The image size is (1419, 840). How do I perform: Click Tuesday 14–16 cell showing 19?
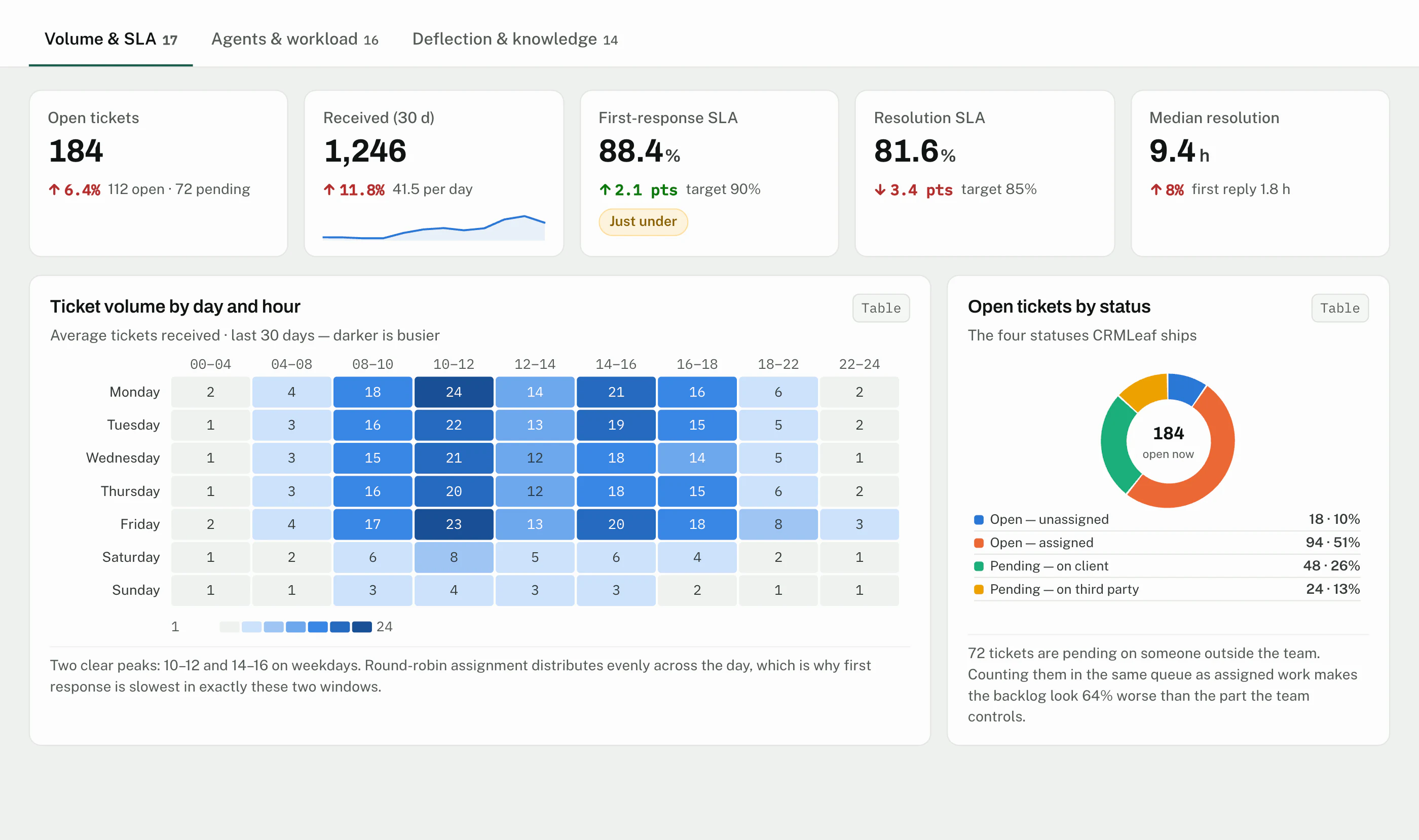pos(616,425)
